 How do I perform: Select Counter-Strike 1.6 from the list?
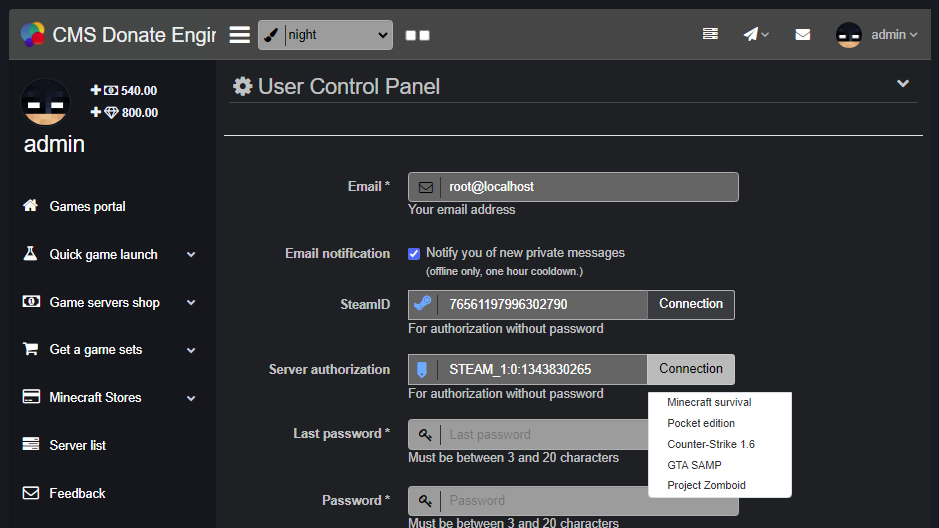(x=711, y=444)
